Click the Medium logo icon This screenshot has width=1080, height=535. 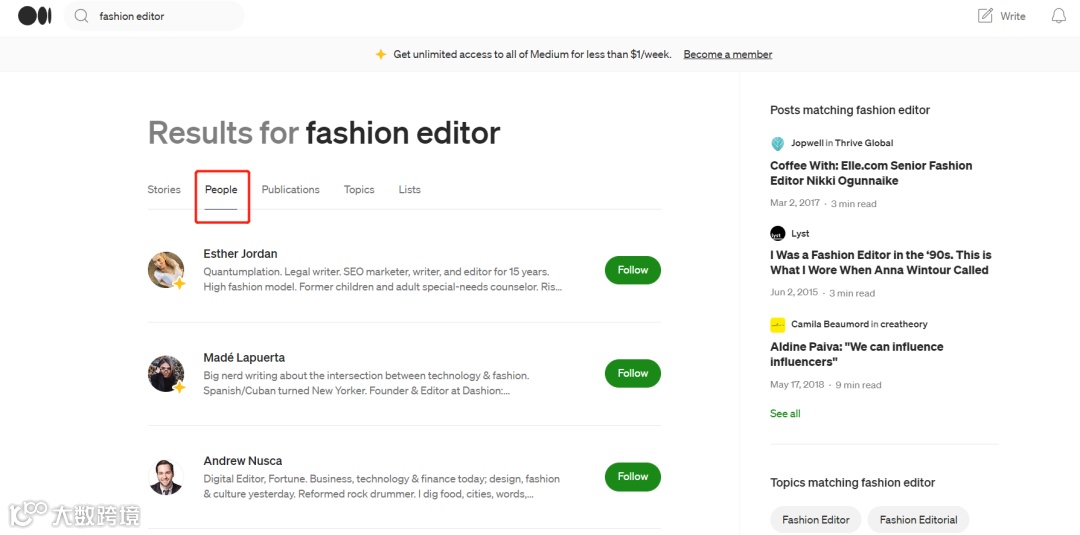click(x=34, y=16)
